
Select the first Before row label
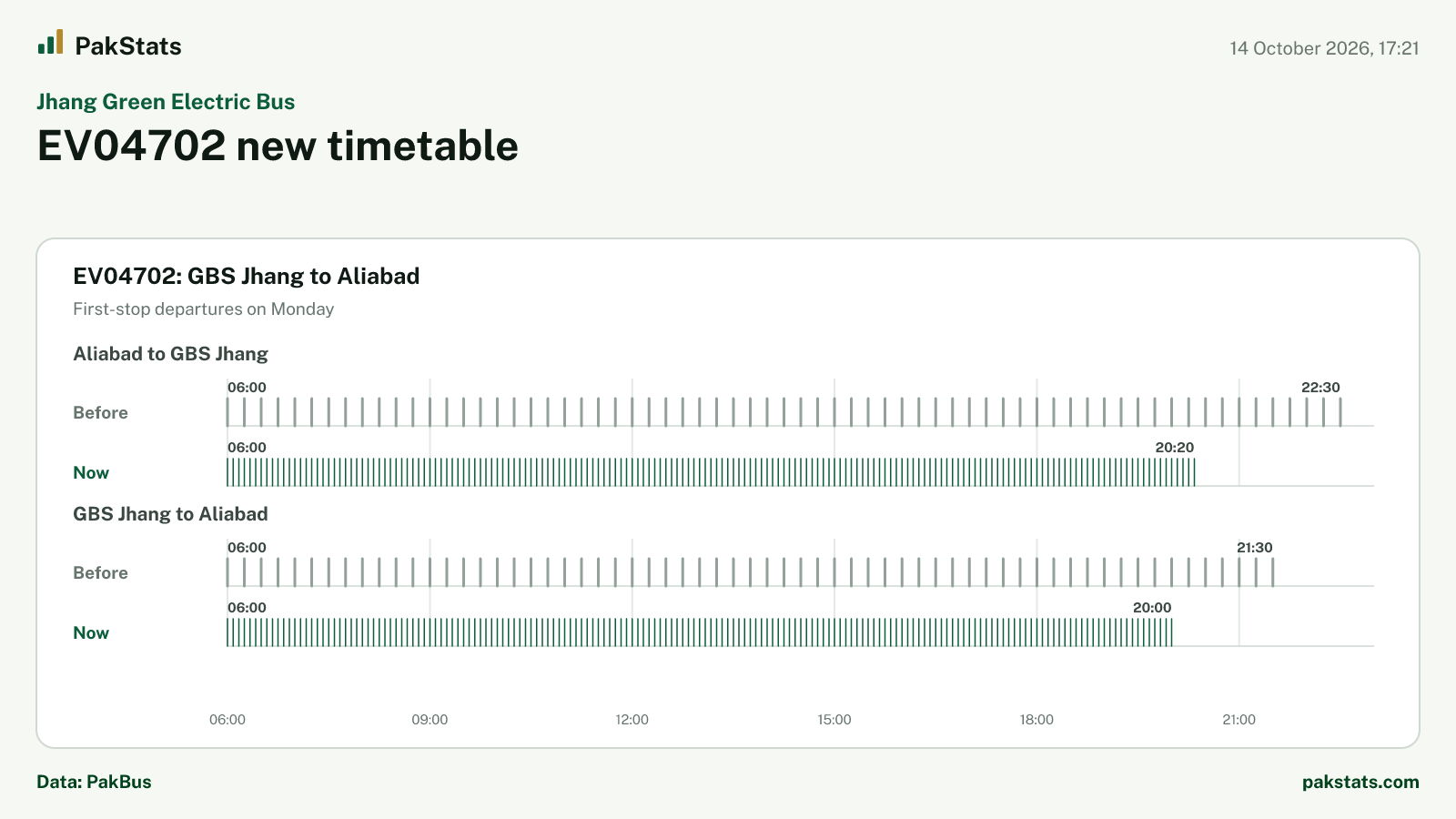pyautogui.click(x=100, y=413)
